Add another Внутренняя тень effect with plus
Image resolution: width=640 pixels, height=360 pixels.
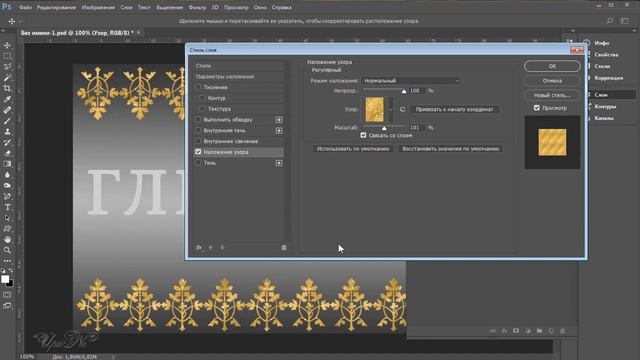point(279,131)
